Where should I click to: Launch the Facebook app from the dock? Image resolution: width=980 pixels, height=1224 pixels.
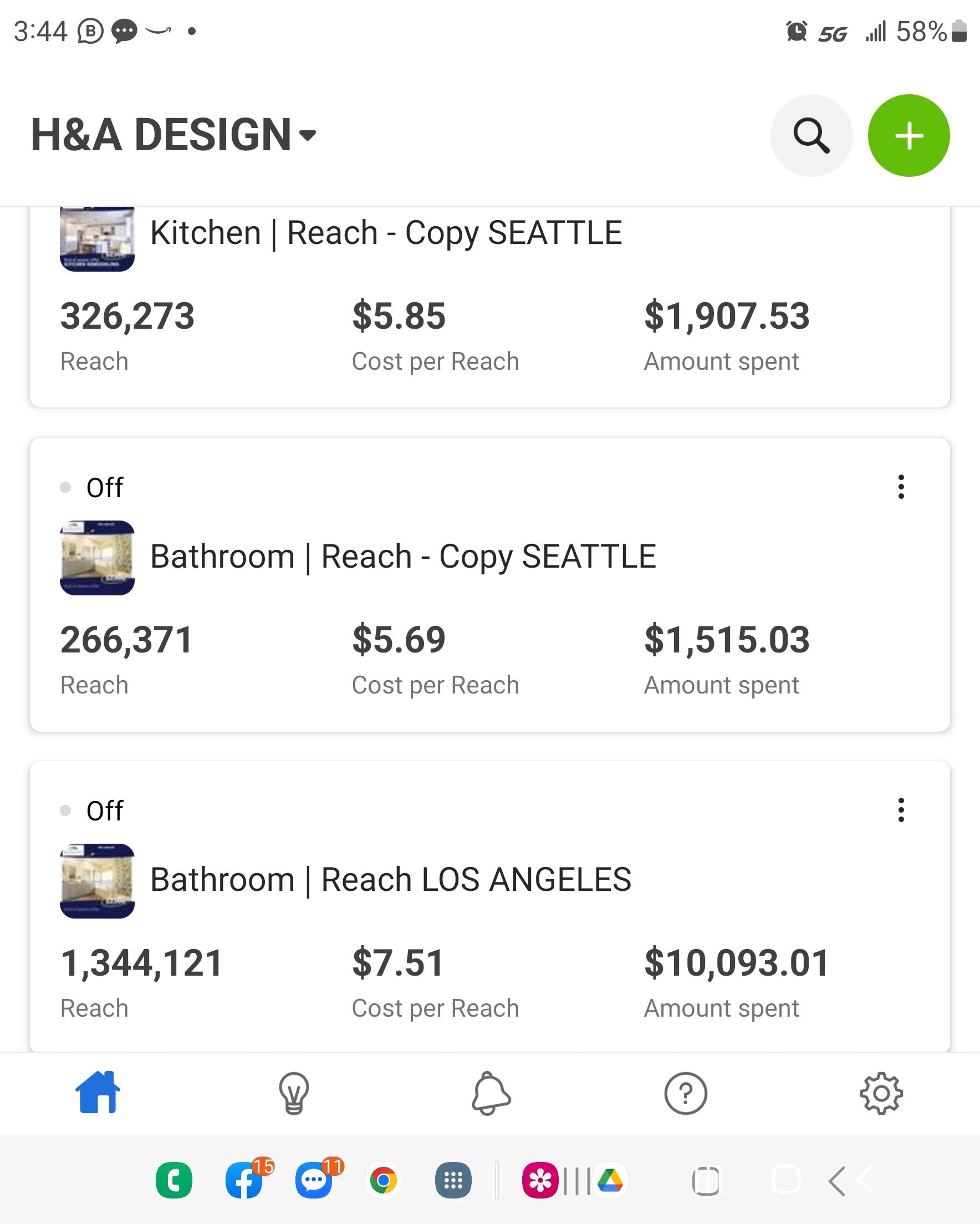pyautogui.click(x=244, y=1180)
